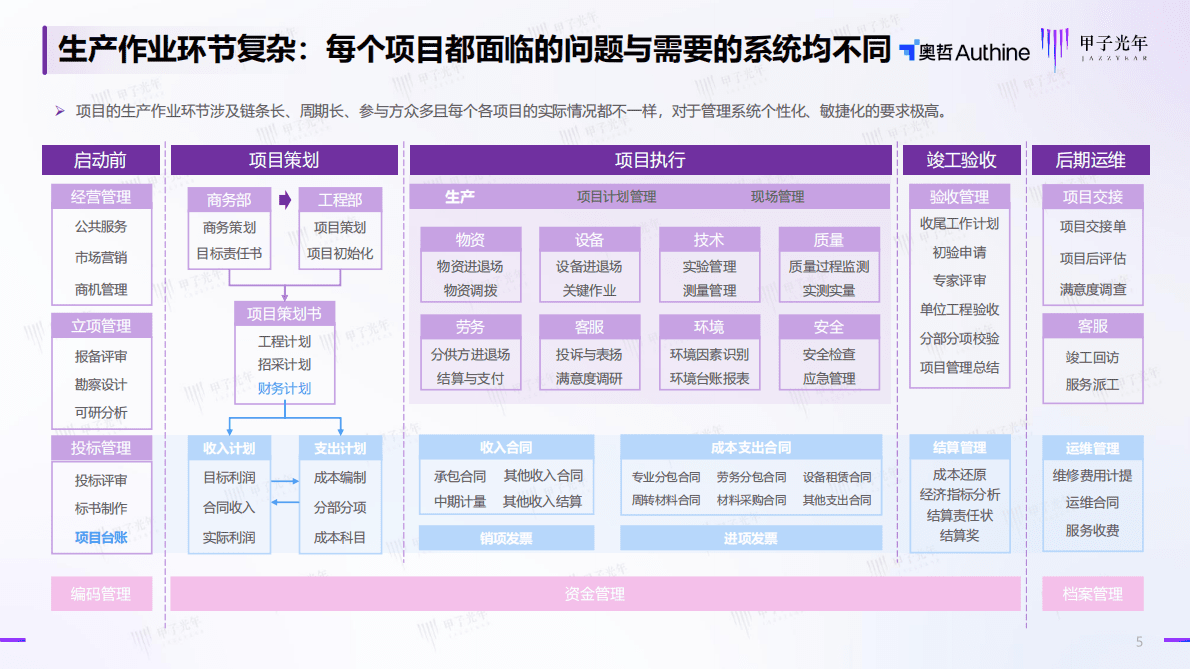The image size is (1190, 669).
Task: Click the 环境因素识别 entry
Action: pos(709,353)
